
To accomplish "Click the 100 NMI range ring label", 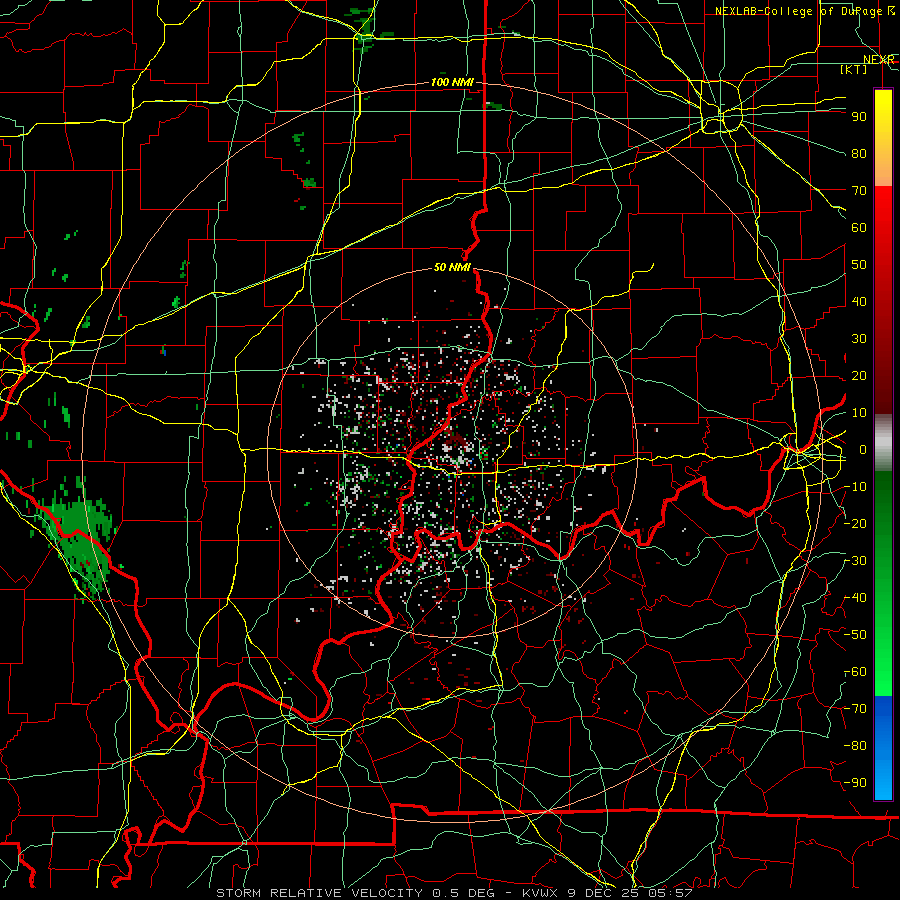I will click(452, 83).
